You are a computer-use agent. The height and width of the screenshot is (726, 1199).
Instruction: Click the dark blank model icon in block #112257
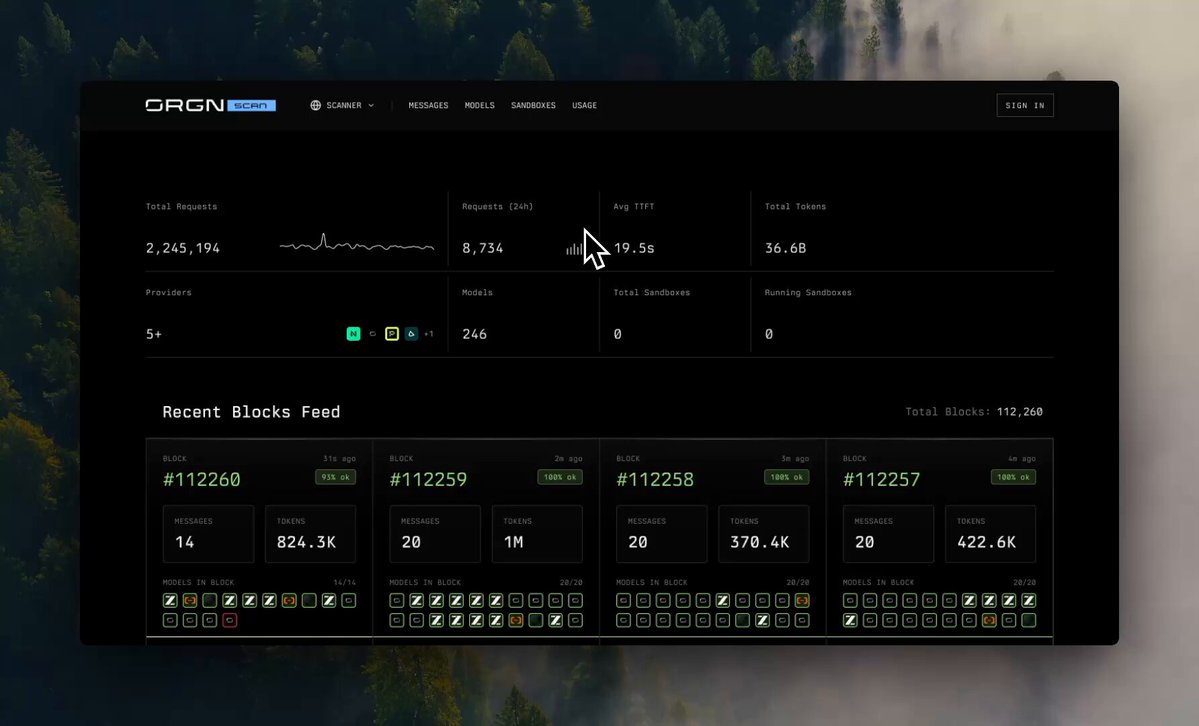[x=1029, y=620]
